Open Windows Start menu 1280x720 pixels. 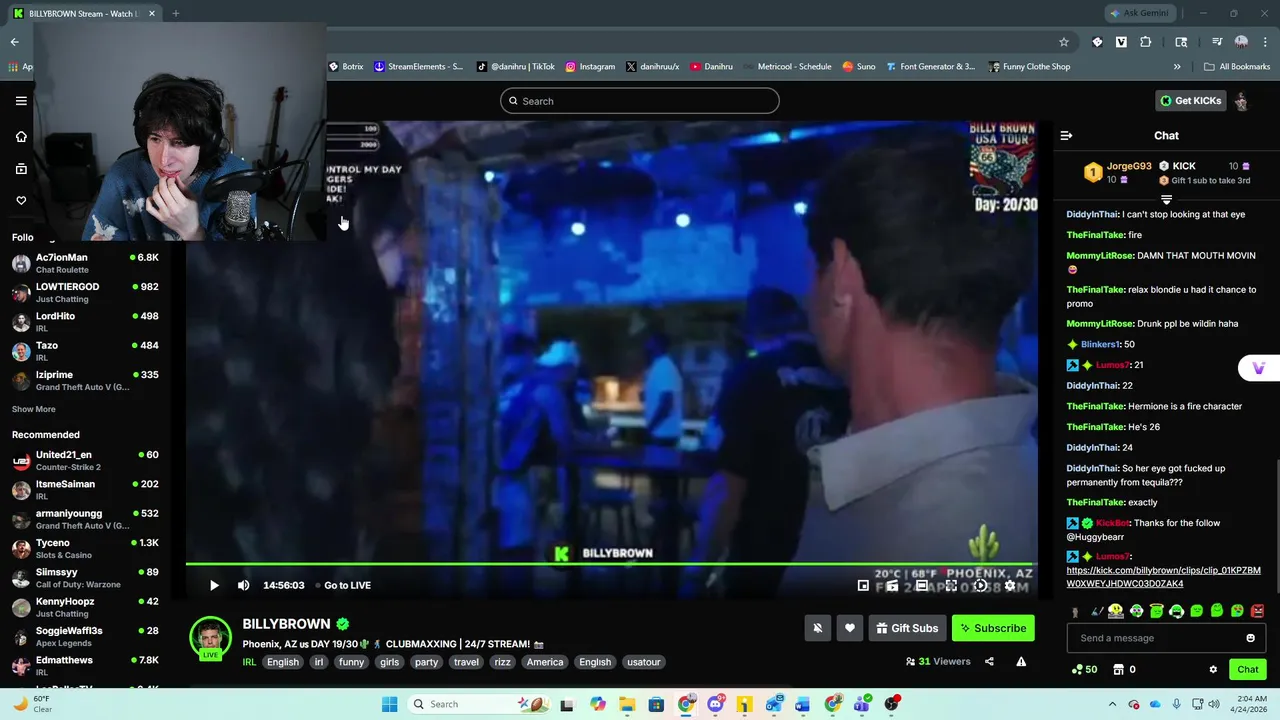(390, 704)
